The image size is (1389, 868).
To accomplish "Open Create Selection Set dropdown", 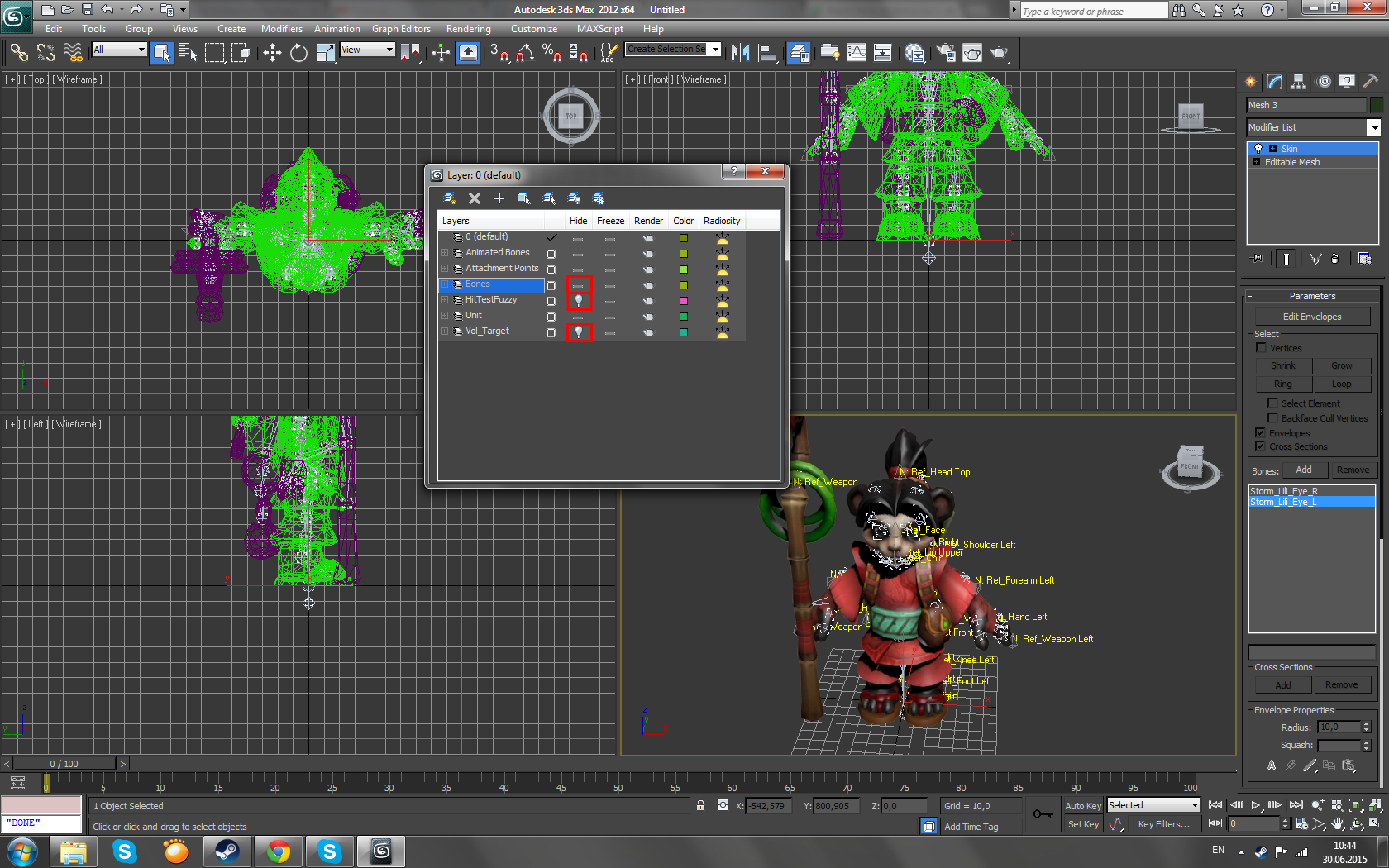I will tap(715, 49).
